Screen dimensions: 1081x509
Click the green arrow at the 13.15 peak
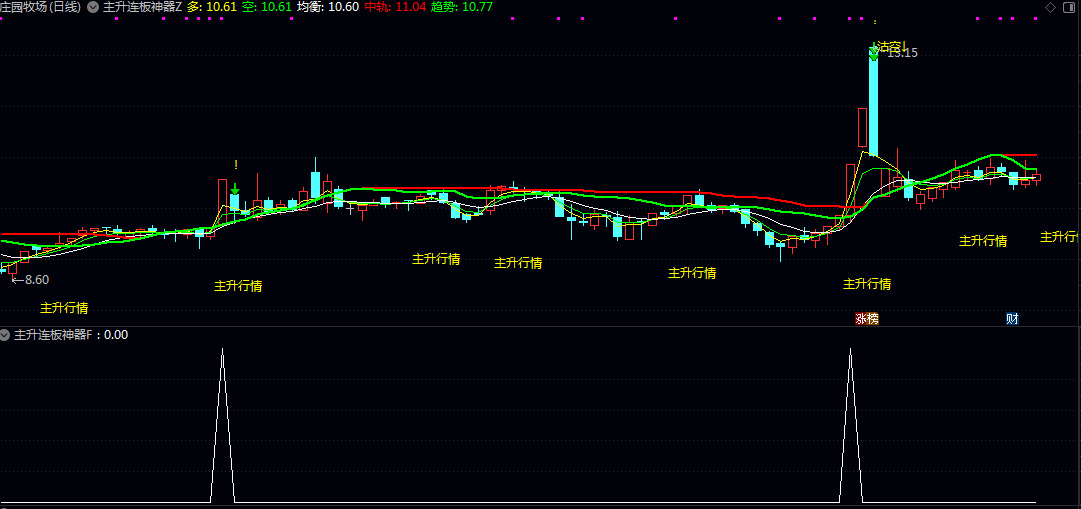point(873,52)
